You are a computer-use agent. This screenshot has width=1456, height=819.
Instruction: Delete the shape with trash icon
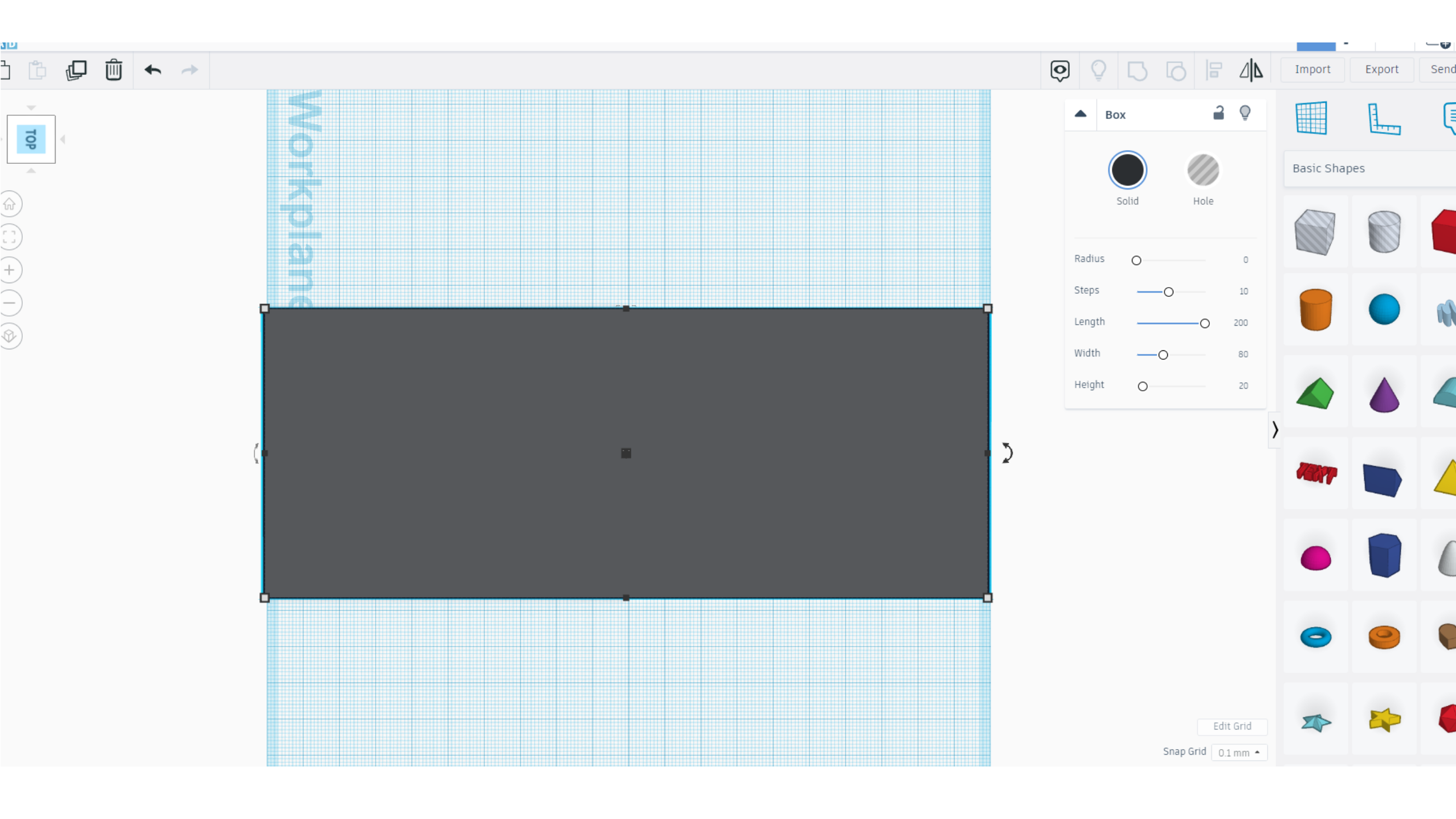point(114,70)
